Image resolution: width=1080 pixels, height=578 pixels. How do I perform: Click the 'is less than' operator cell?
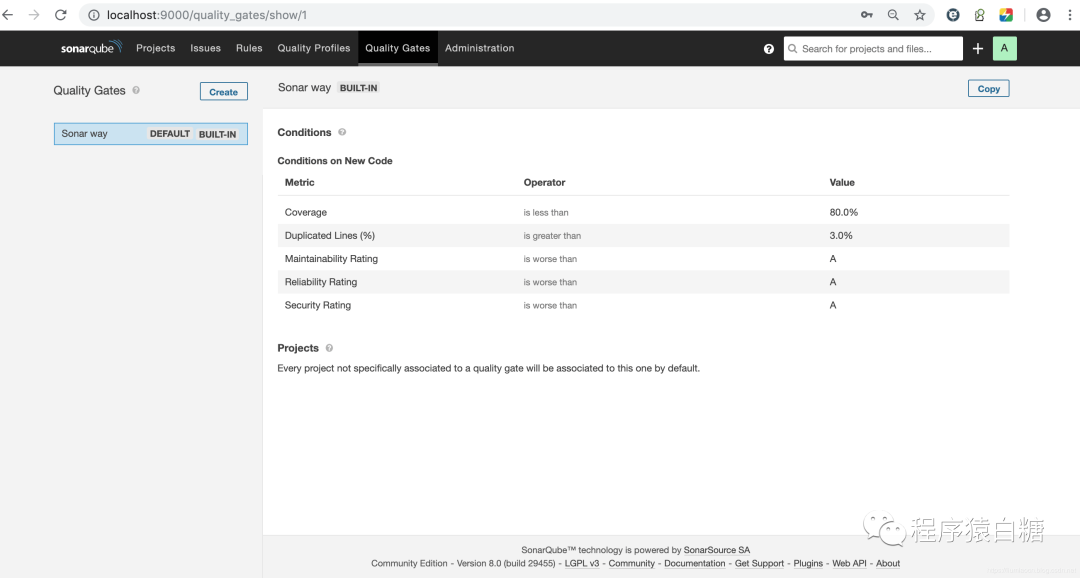pos(546,213)
